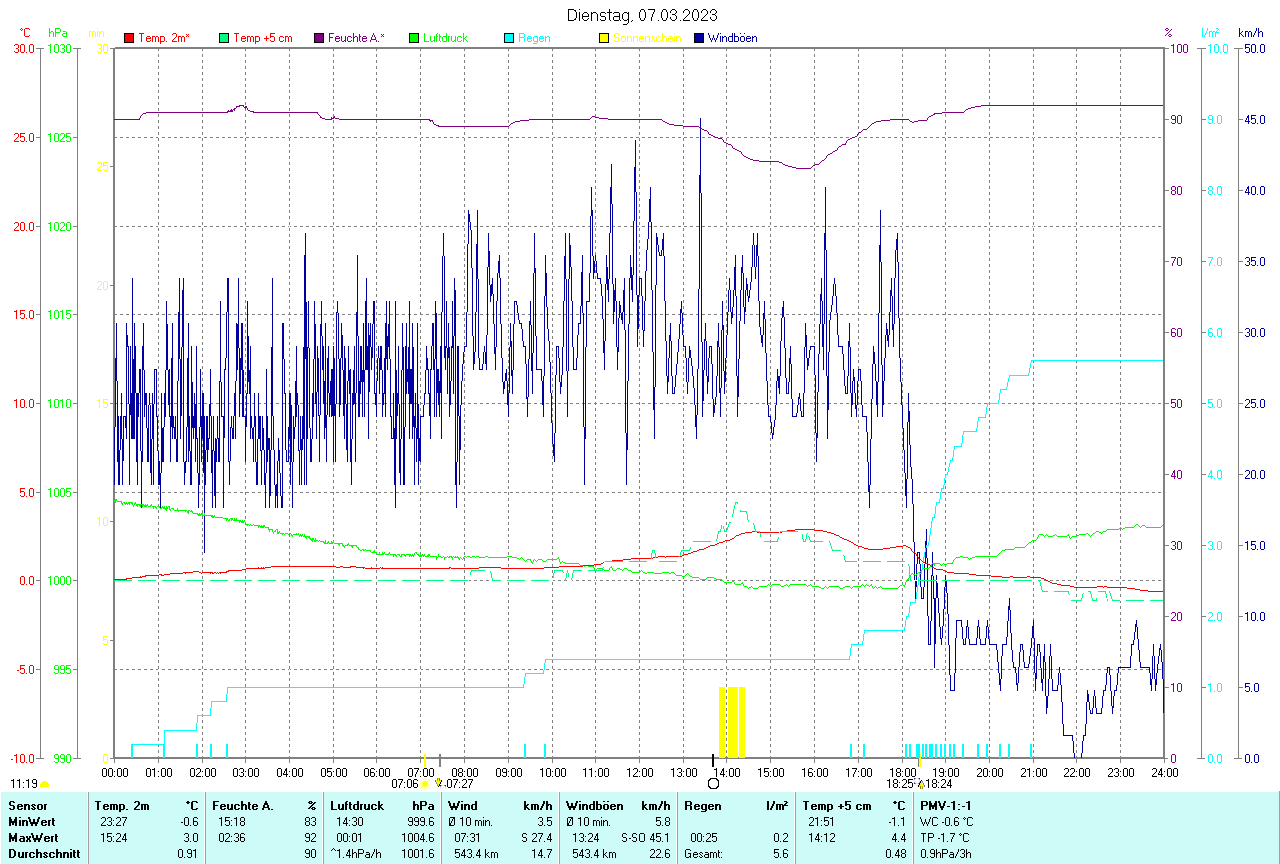Click the MaxWert row label
Image resolution: width=1280 pixels, height=864 pixels.
coord(33,837)
